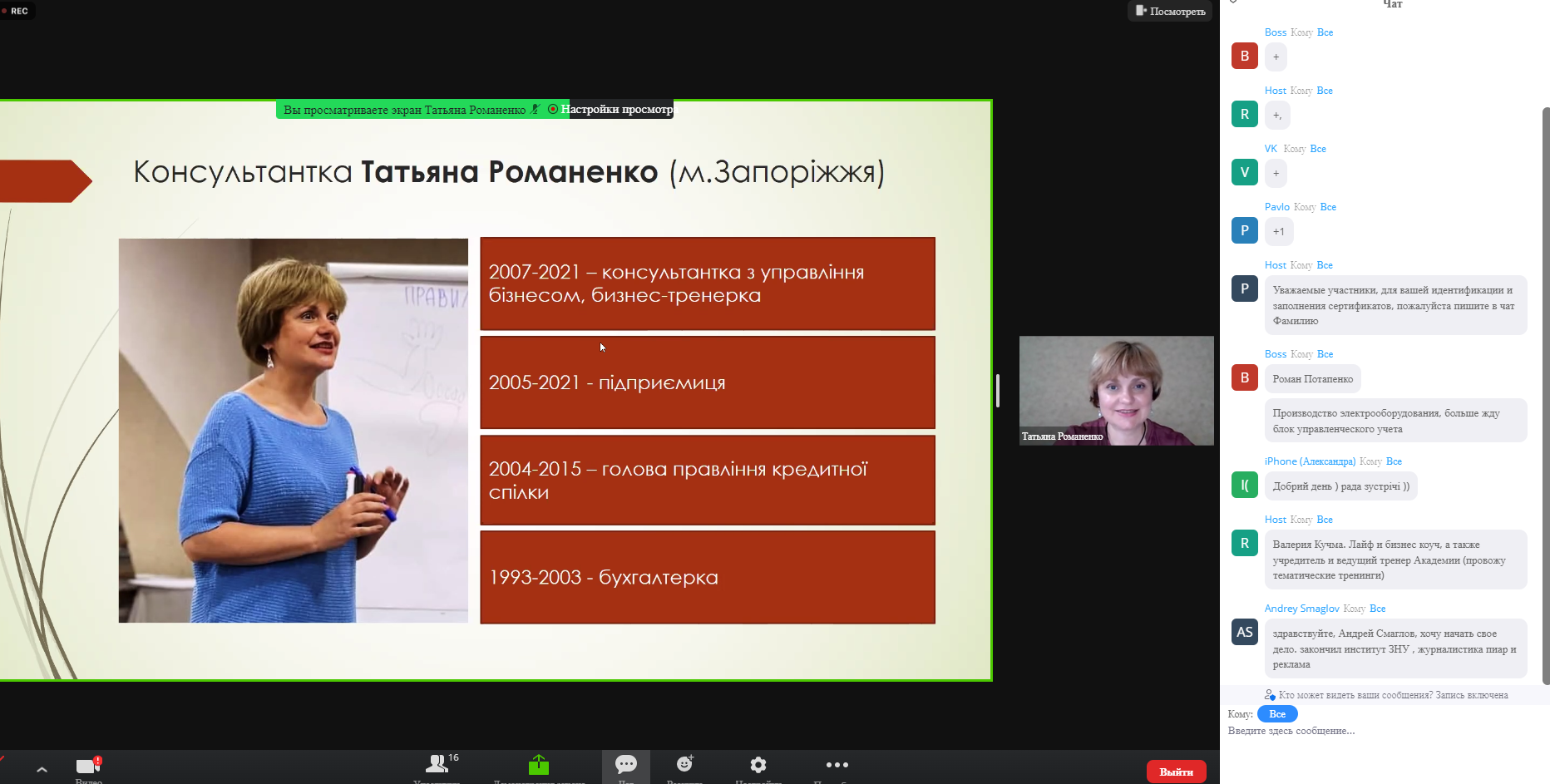The image size is (1550, 784).
Task: Click the Валерия Кучма Лайф и бизнес коуч message
Action: 1396,560
